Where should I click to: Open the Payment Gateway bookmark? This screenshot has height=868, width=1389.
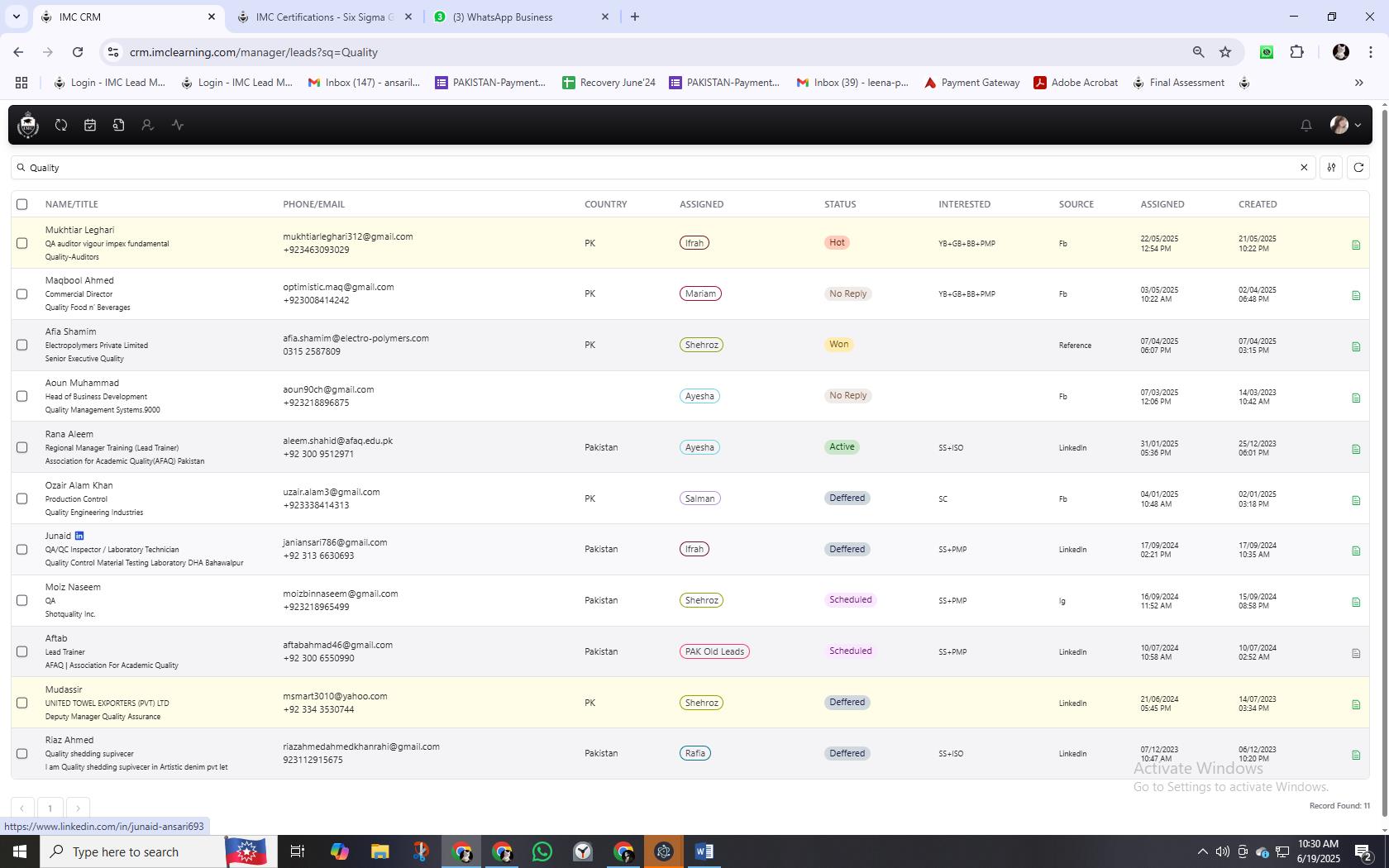[971, 83]
